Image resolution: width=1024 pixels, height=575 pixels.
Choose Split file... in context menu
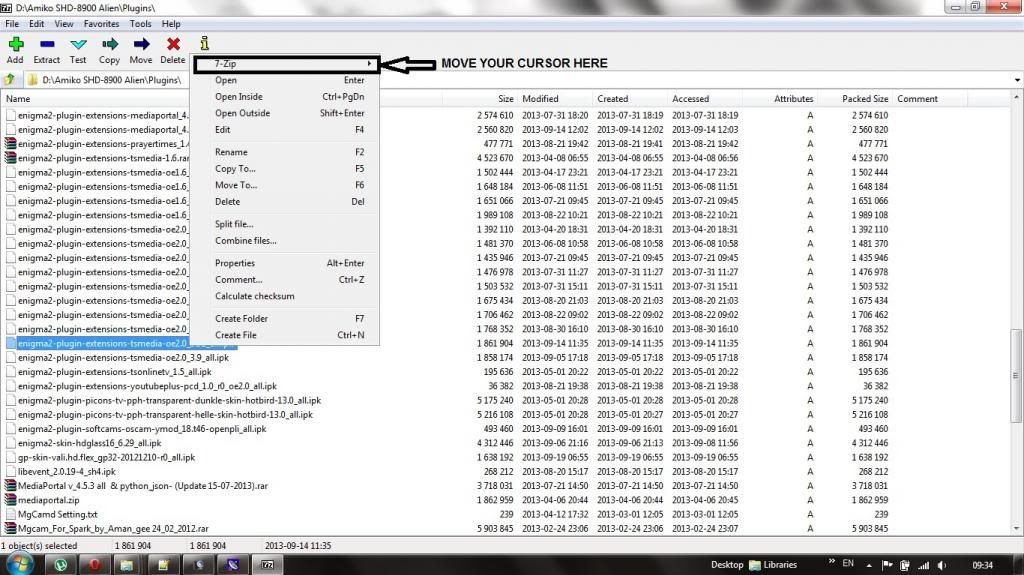(285, 224)
